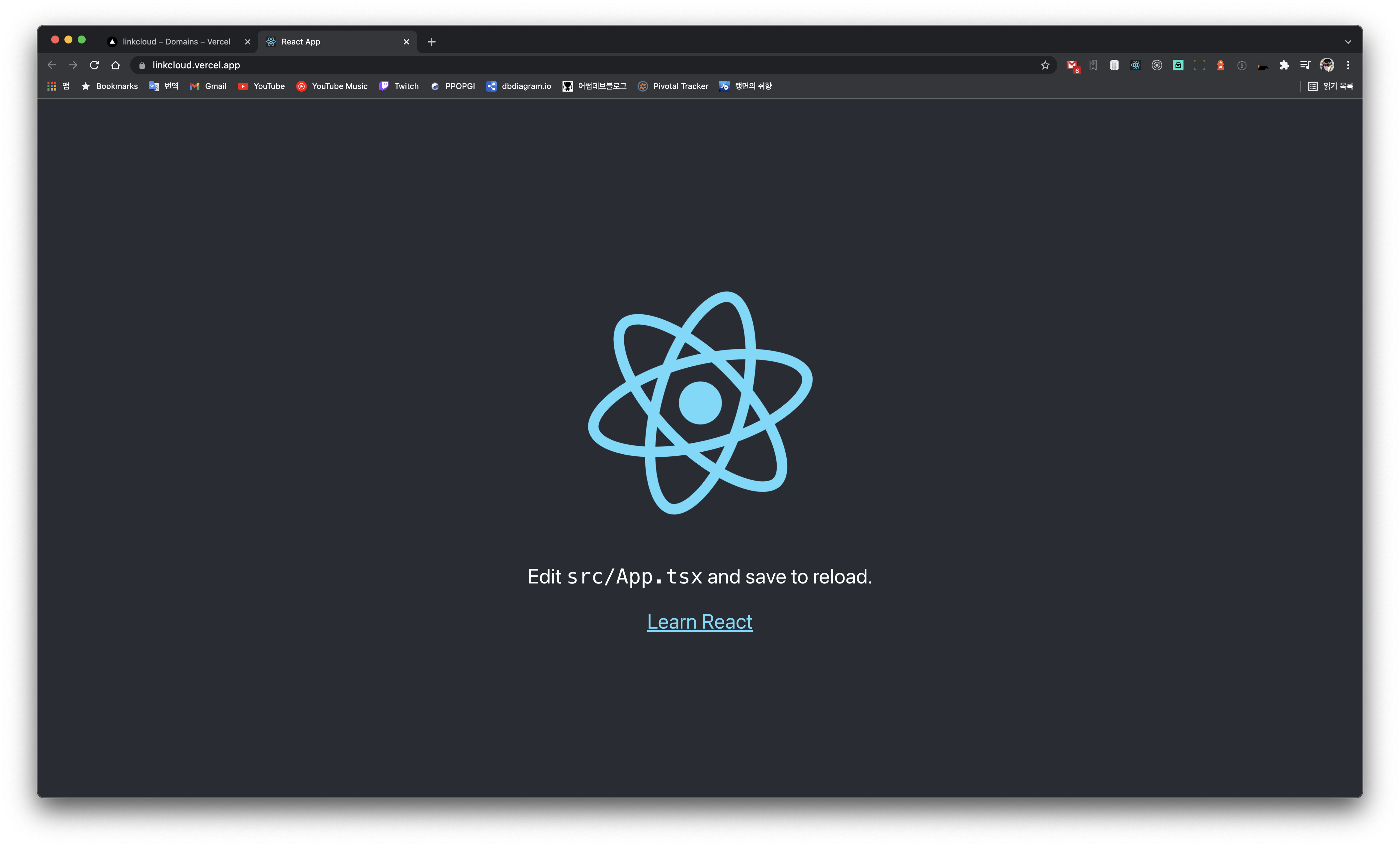The height and width of the screenshot is (847, 1400).
Task: Click the spinning React logo
Action: point(700,403)
